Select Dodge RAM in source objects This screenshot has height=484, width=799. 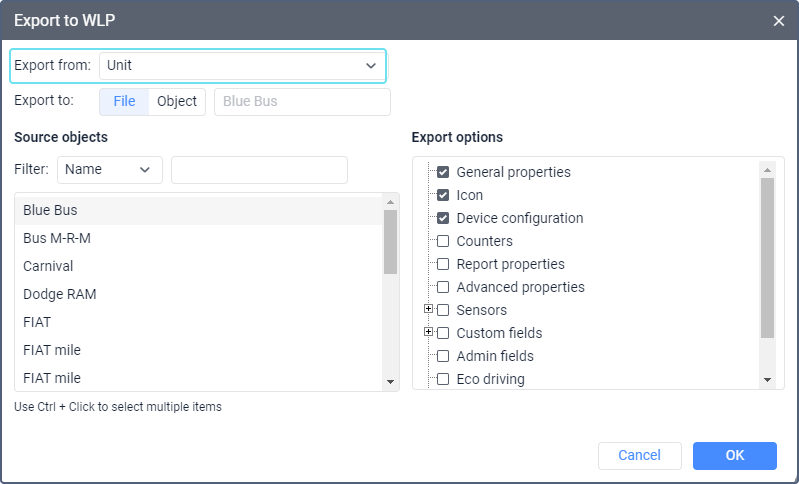tap(60, 294)
